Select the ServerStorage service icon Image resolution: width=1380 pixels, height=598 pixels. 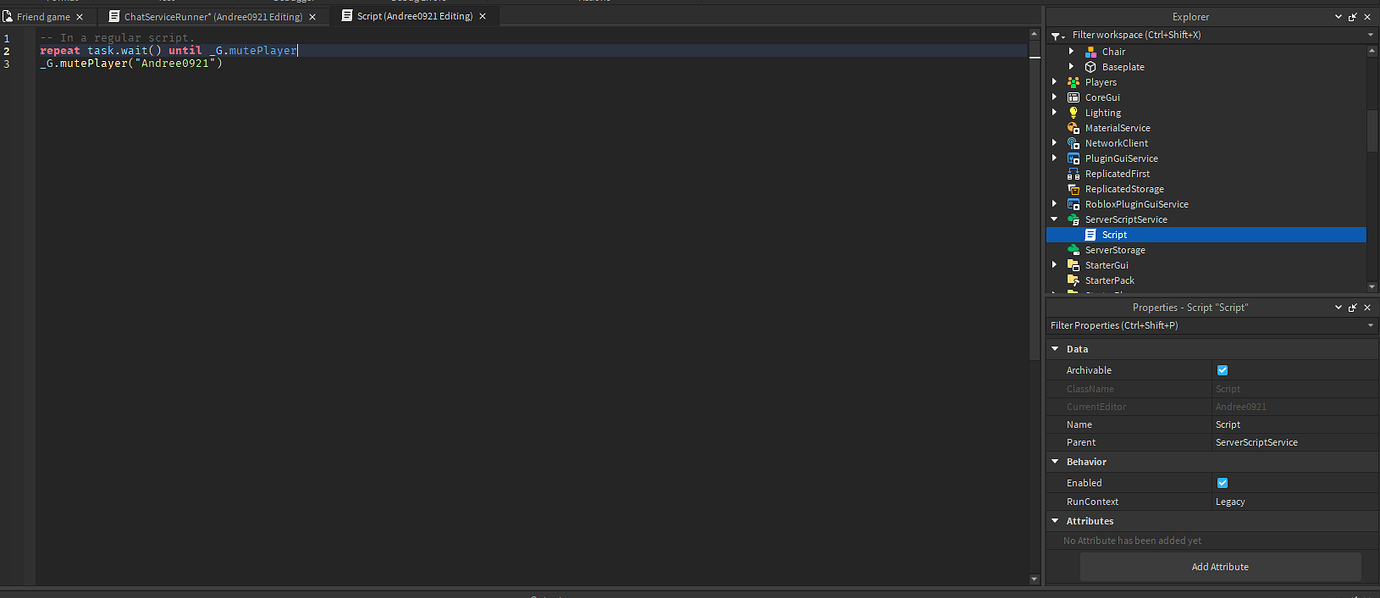pos(1074,249)
